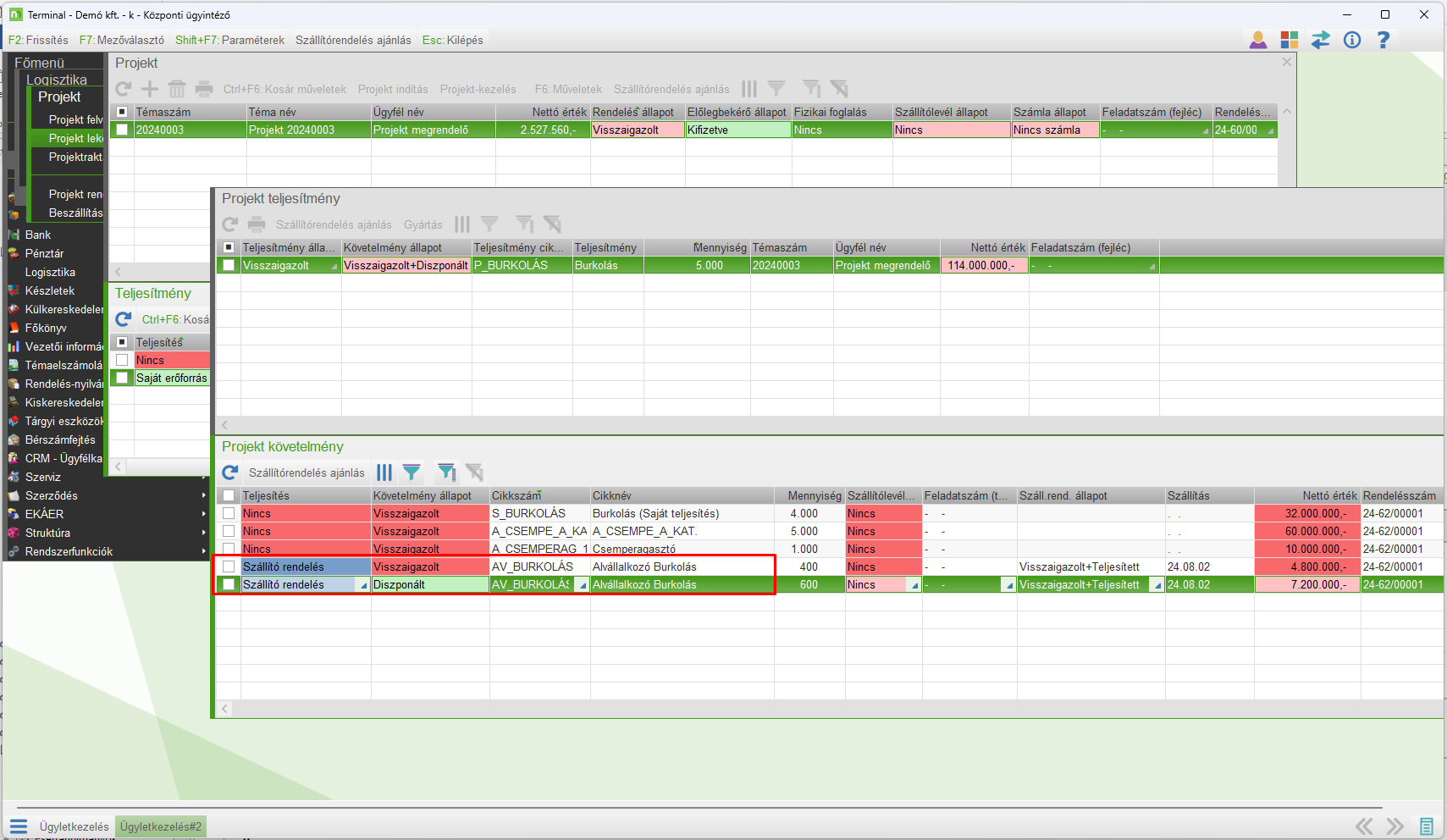Refresh the Projekt követelmény list
Screen dimensions: 1447x840
(x=230, y=472)
